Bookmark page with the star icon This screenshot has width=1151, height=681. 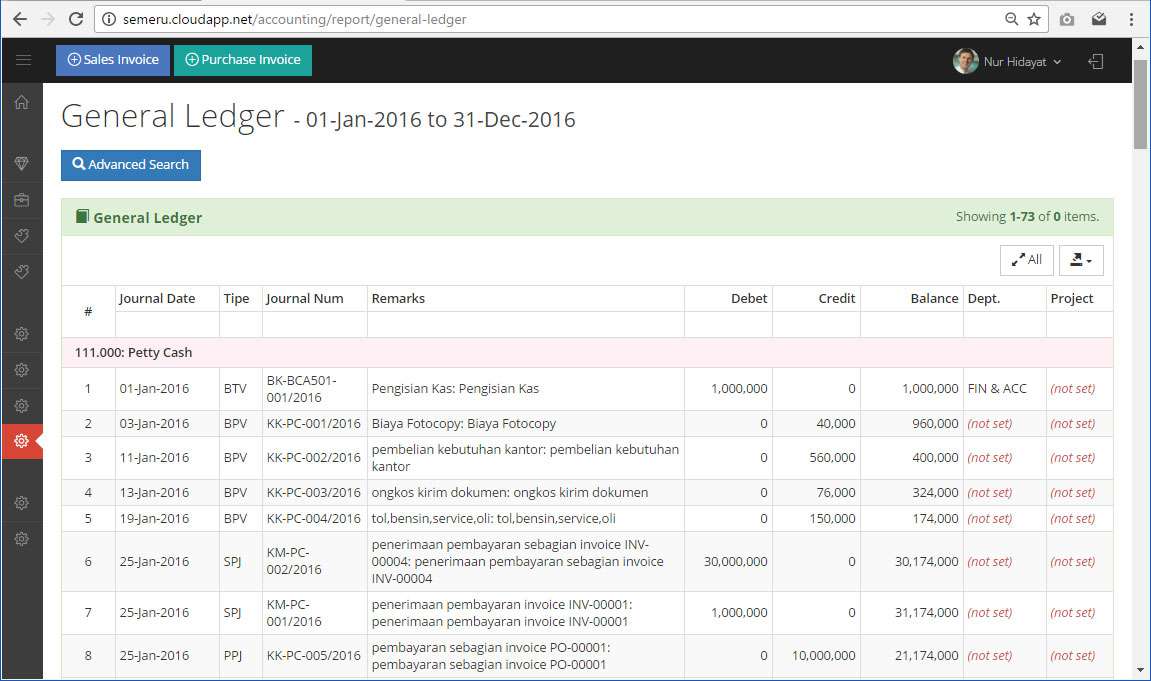click(1034, 19)
